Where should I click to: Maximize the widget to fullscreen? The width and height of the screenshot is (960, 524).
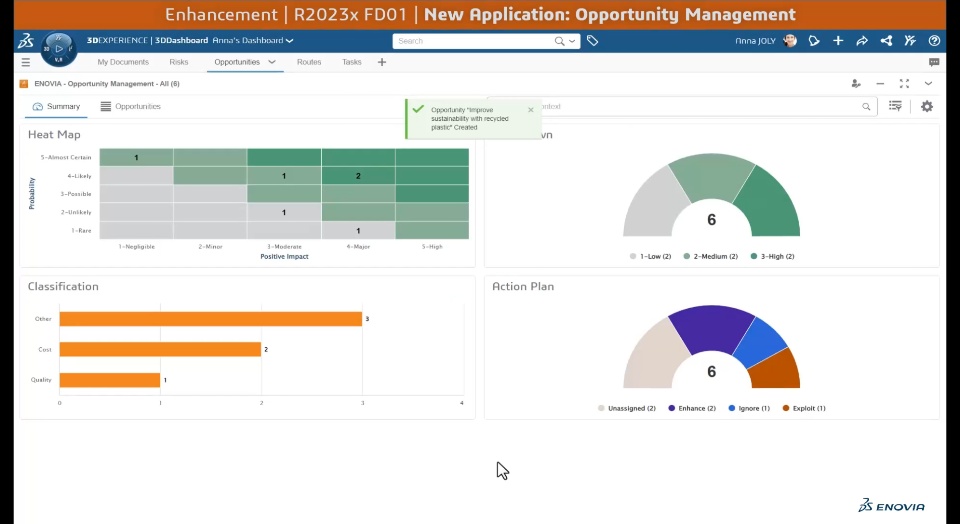click(904, 83)
